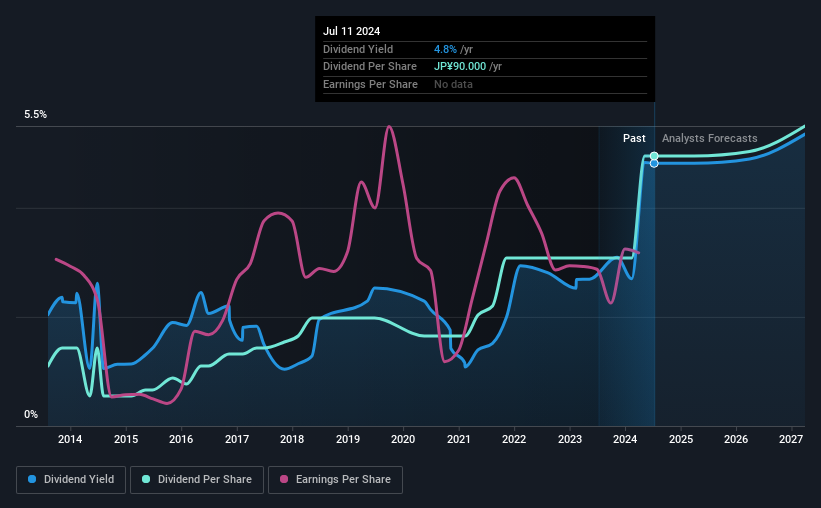Click the 2018 x-axis label
821x508 pixels.
coord(292,439)
